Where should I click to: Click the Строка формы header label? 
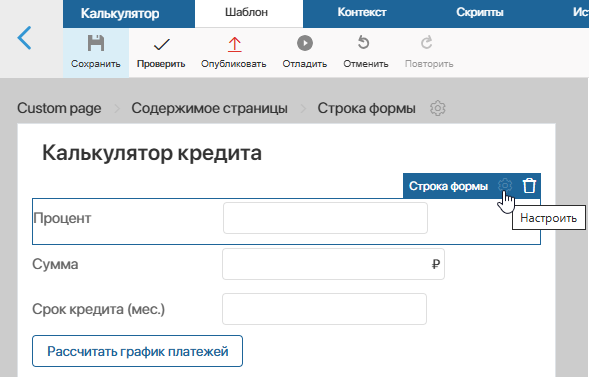448,186
